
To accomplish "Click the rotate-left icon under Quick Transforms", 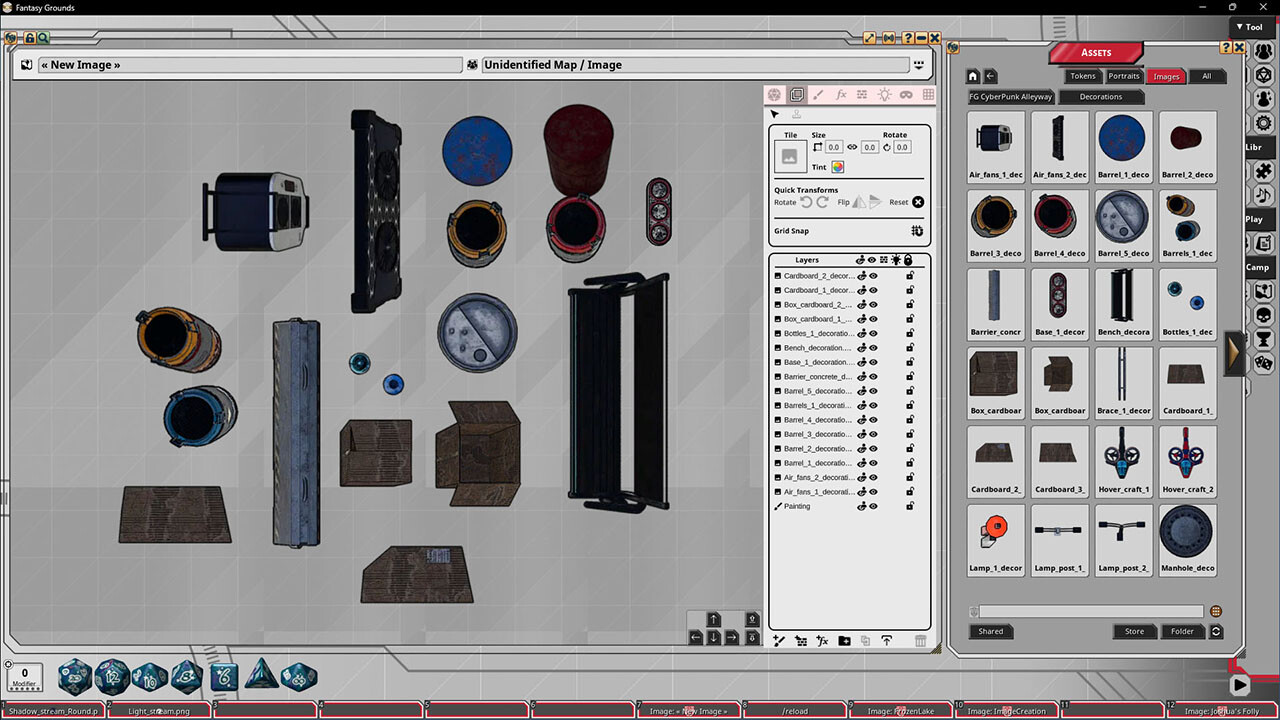I will click(806, 202).
